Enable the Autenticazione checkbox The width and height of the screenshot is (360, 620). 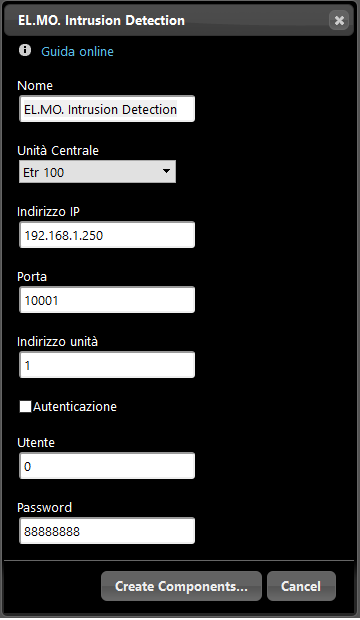coord(25,406)
